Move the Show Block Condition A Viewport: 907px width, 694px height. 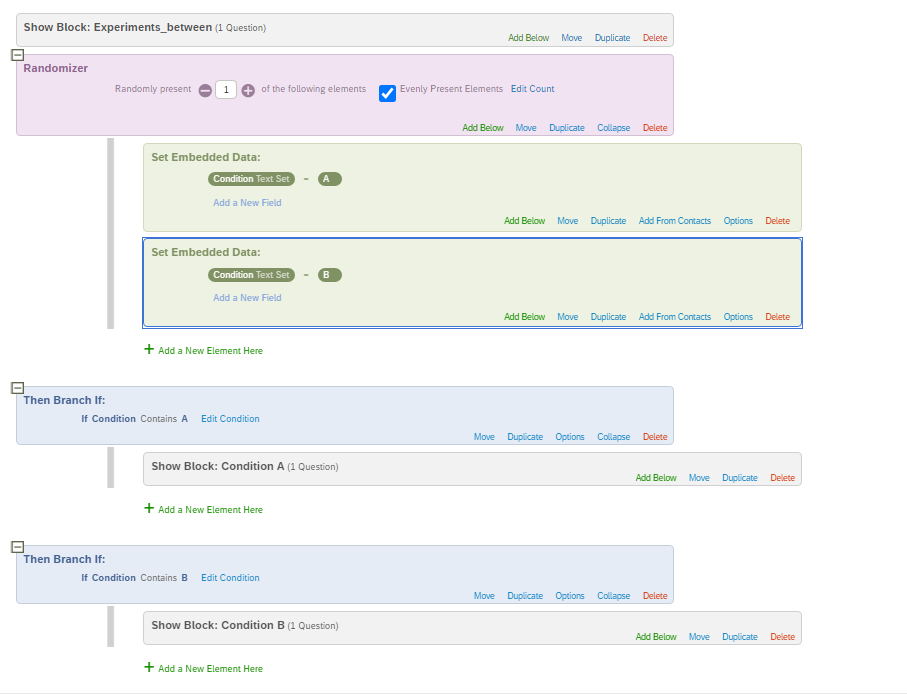coord(699,478)
